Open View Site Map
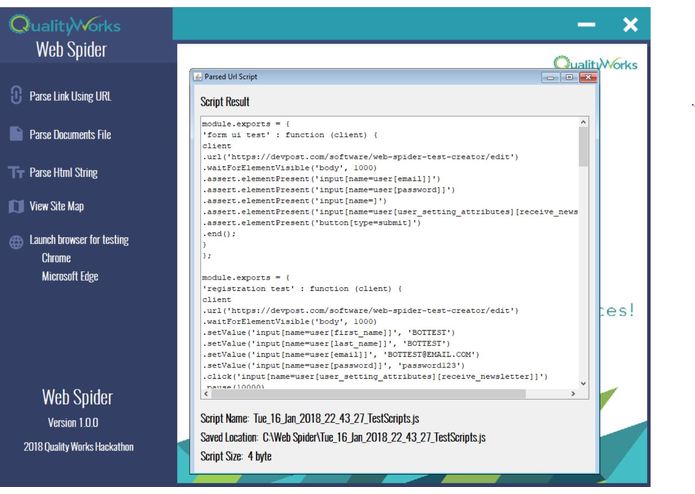 pos(57,206)
